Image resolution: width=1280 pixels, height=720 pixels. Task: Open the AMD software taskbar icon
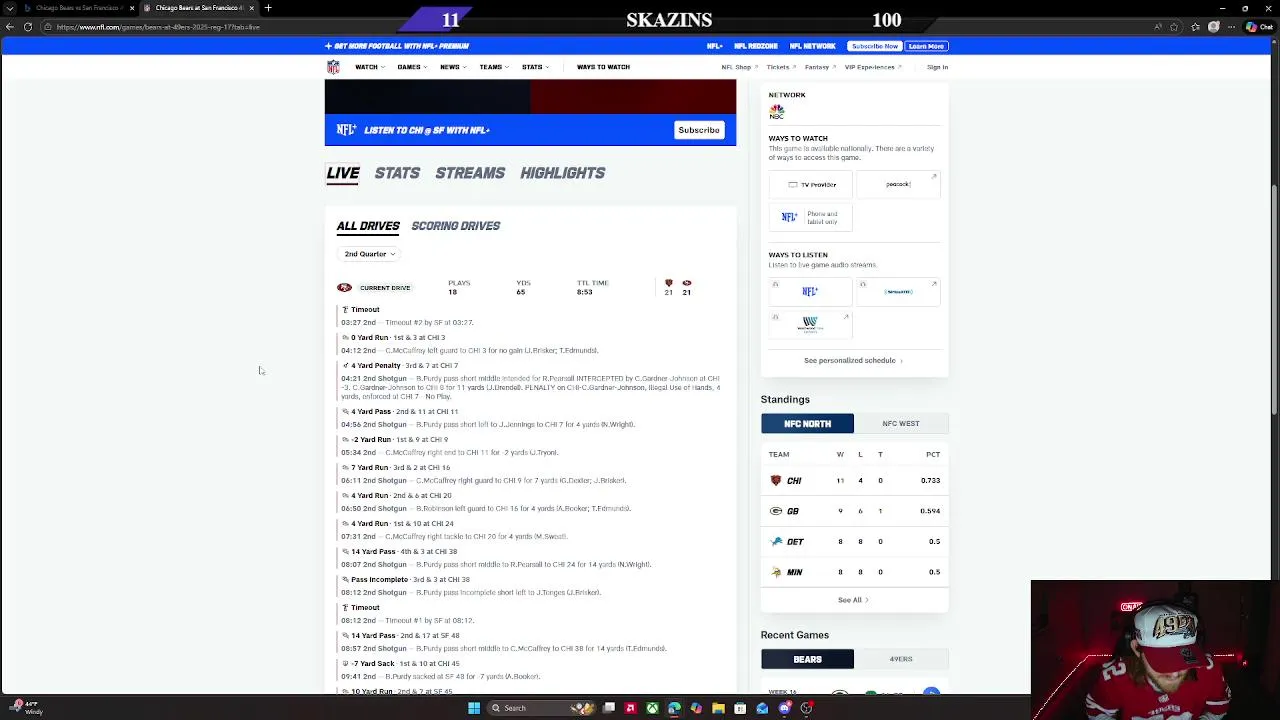coord(630,708)
